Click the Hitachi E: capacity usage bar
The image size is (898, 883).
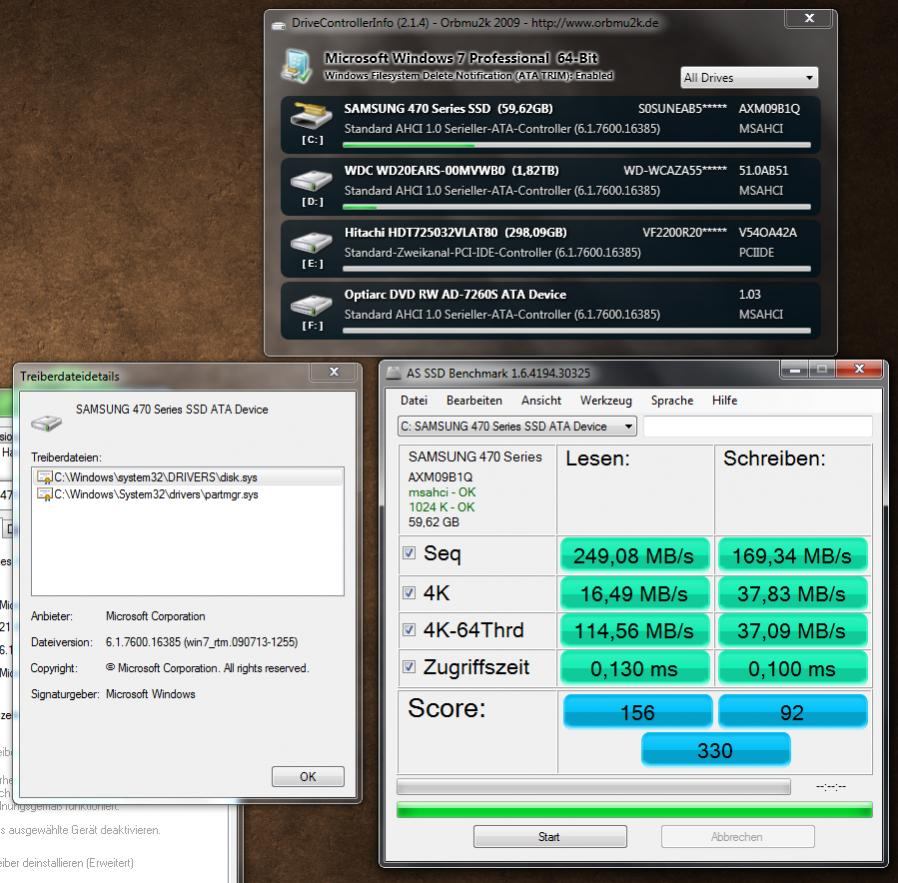click(x=577, y=269)
